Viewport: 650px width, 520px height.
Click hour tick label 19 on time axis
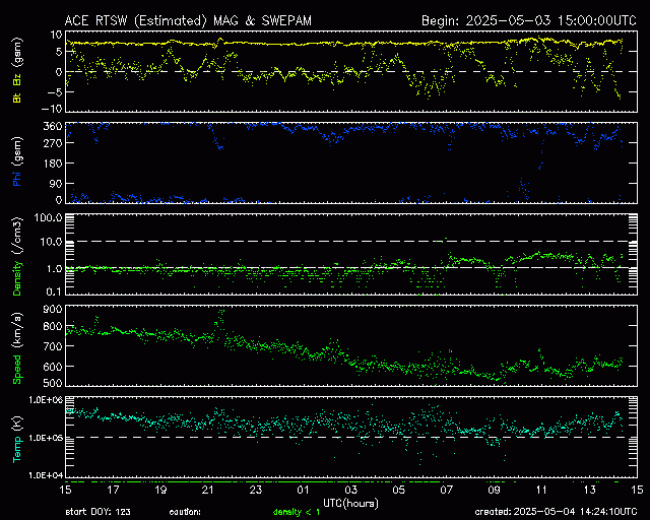tap(160, 490)
